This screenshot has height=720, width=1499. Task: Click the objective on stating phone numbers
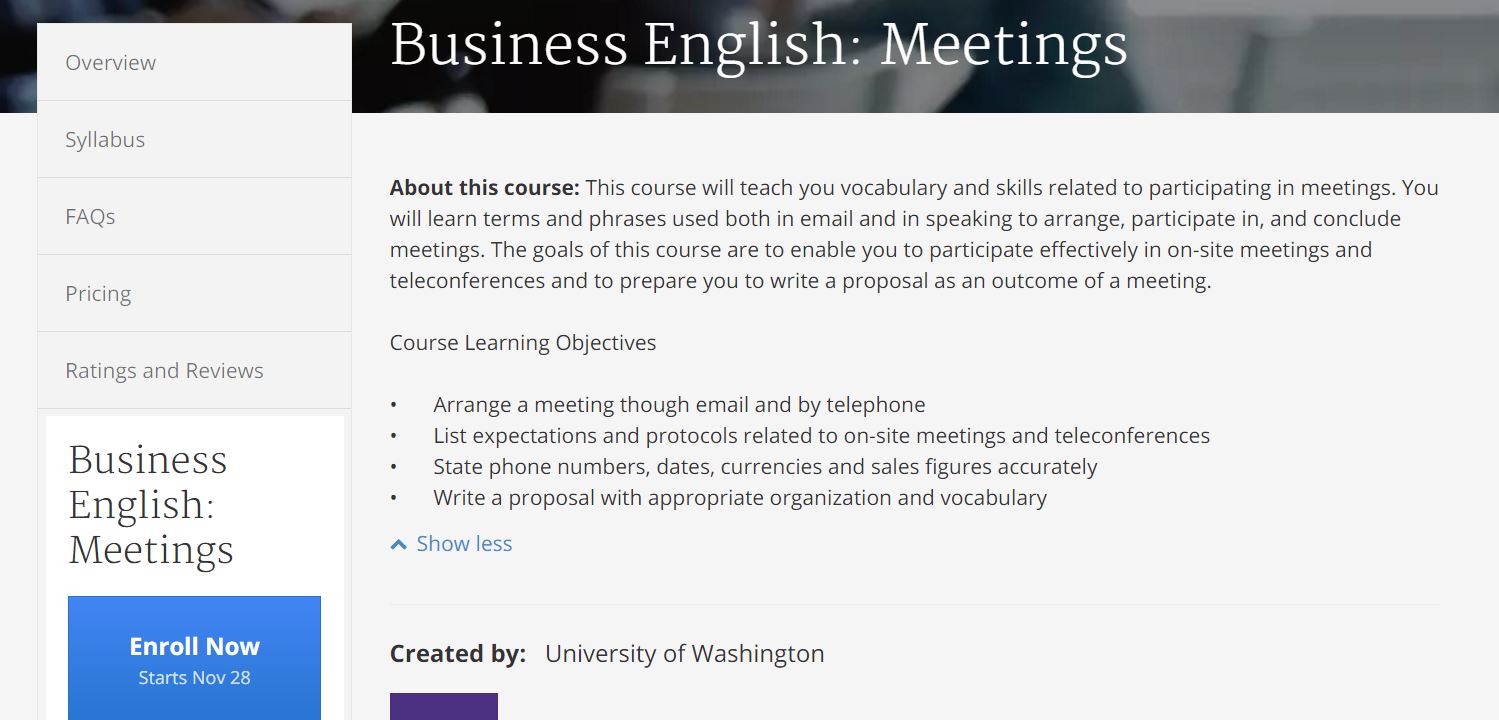pos(765,467)
